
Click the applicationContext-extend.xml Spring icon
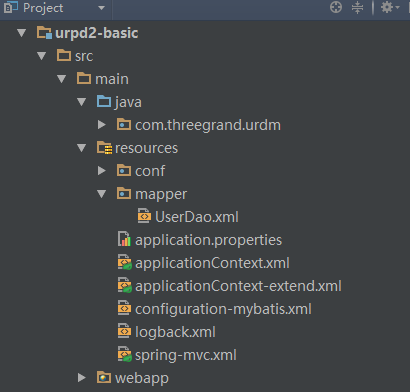click(125, 285)
